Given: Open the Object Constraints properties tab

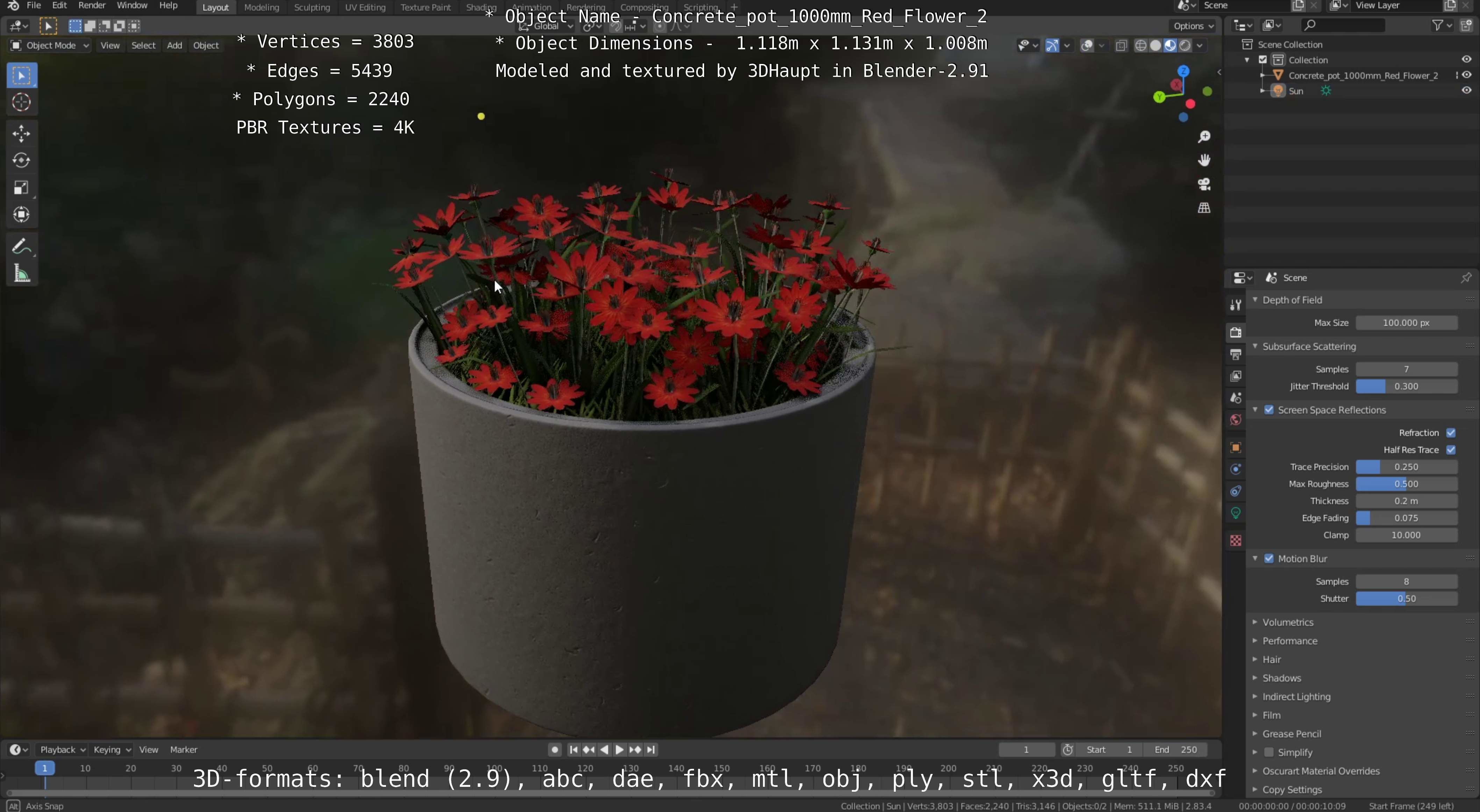Looking at the screenshot, I should (1235, 491).
